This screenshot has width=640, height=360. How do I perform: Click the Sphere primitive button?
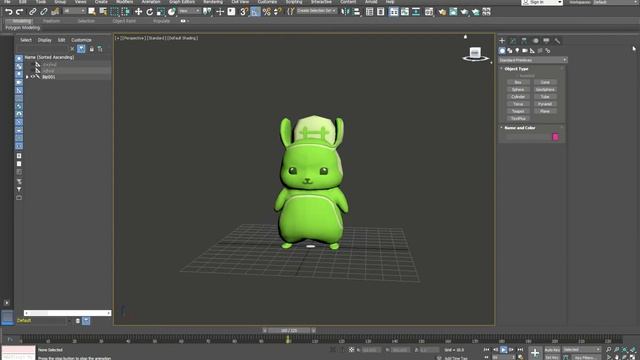(x=518, y=89)
